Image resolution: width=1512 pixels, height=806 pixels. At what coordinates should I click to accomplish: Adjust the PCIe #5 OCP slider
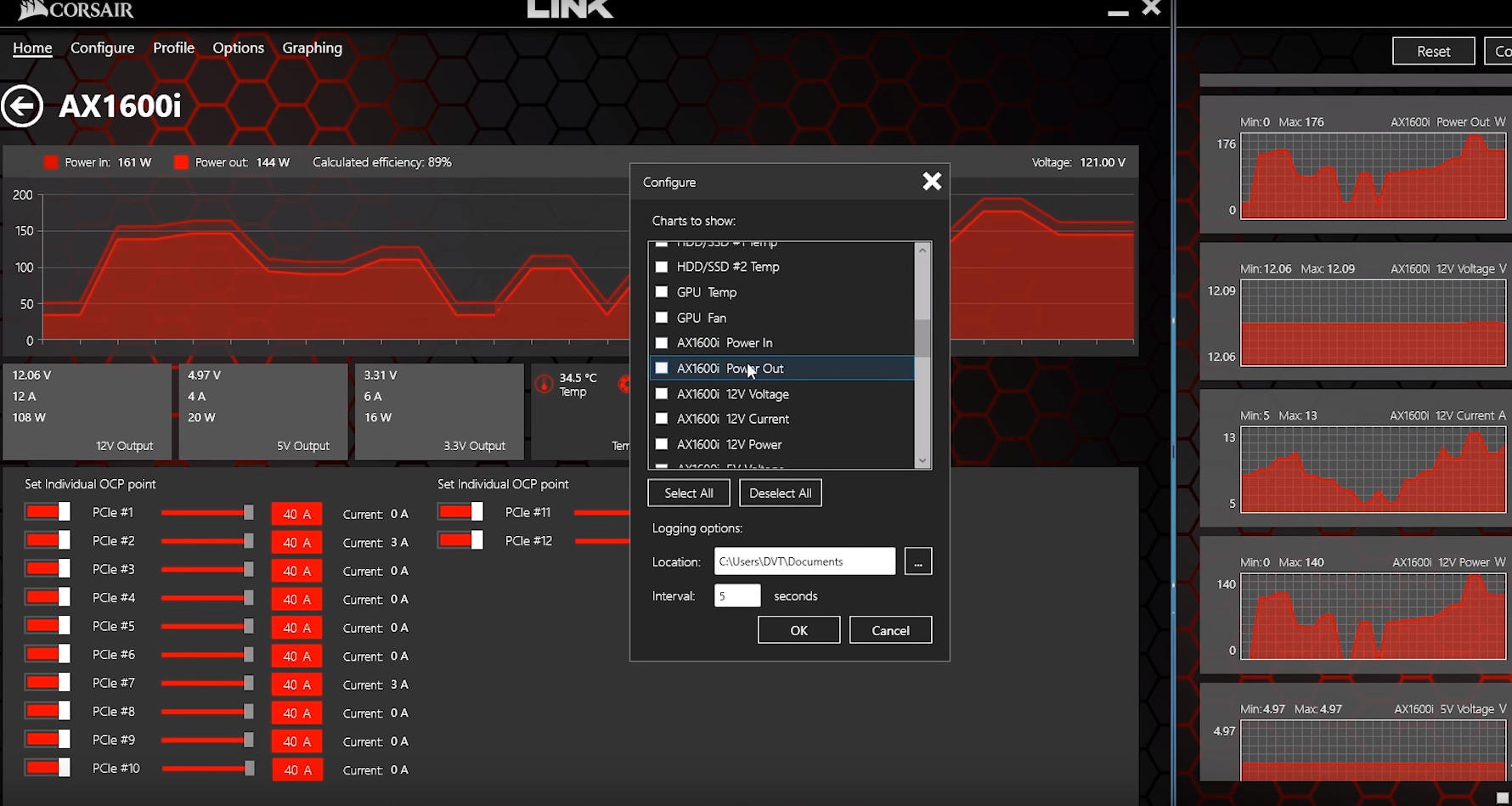coord(248,627)
